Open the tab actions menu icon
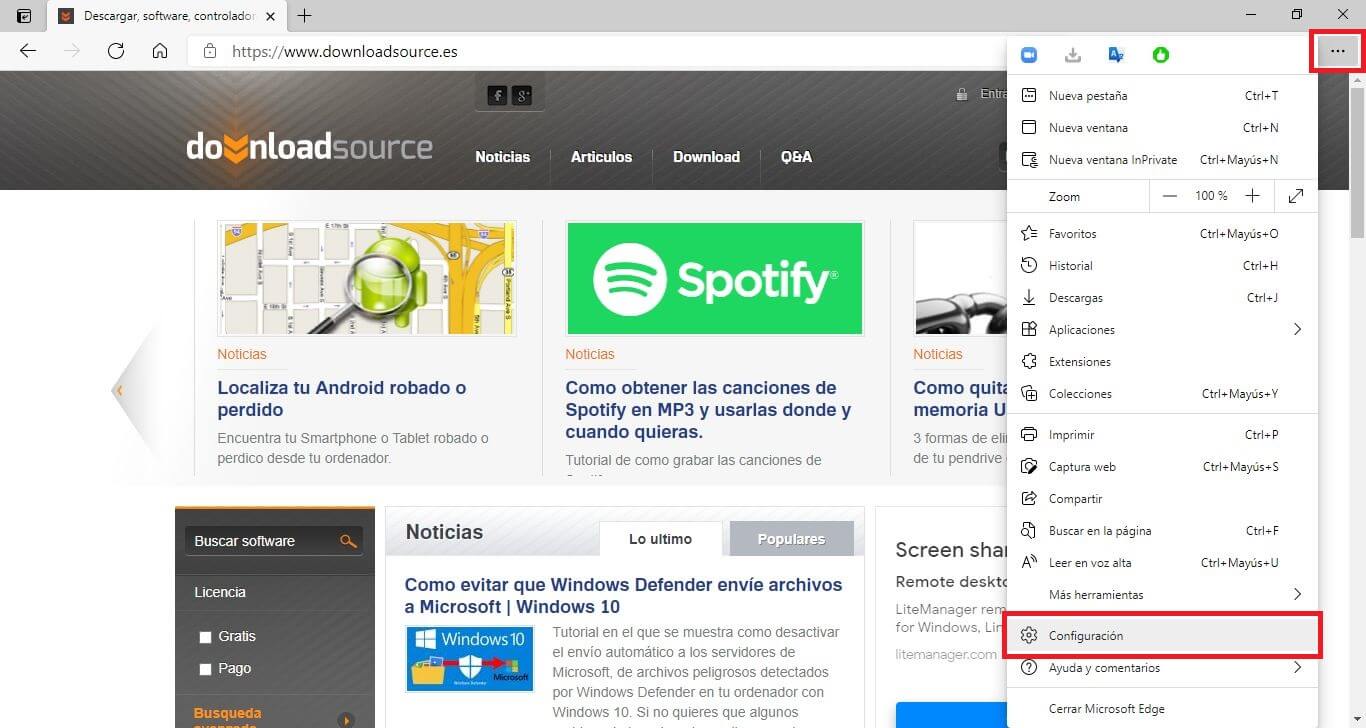The width and height of the screenshot is (1366, 728). click(24, 16)
